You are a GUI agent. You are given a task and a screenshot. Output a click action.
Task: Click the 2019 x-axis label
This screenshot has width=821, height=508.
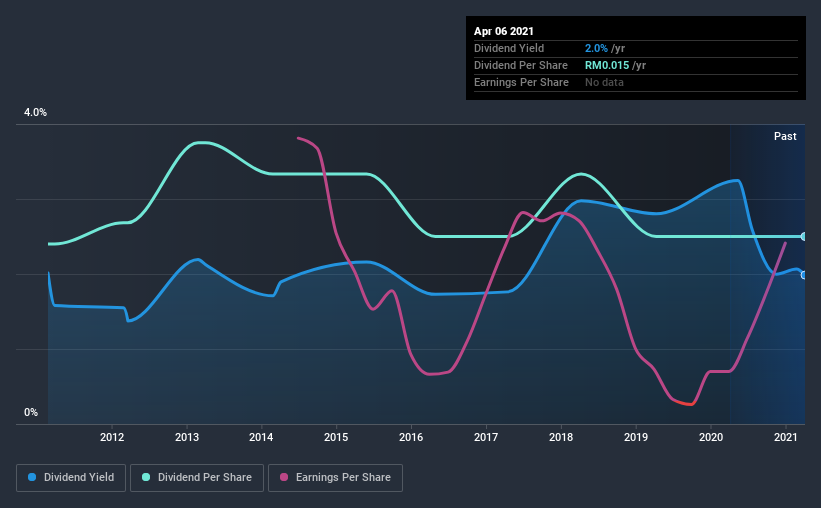(x=636, y=437)
